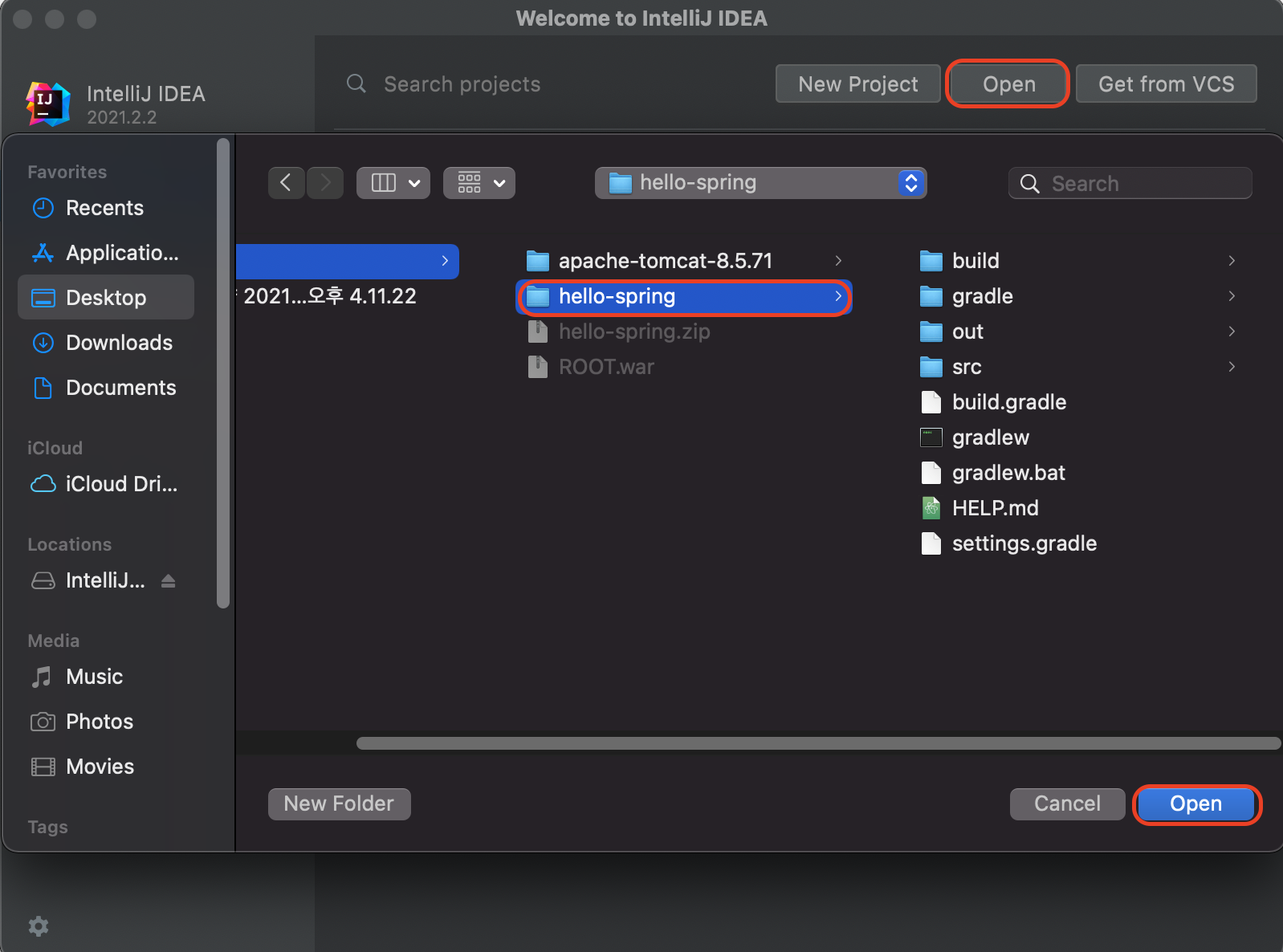
Task: Open the hello-spring path popup selector
Action: pos(760,183)
